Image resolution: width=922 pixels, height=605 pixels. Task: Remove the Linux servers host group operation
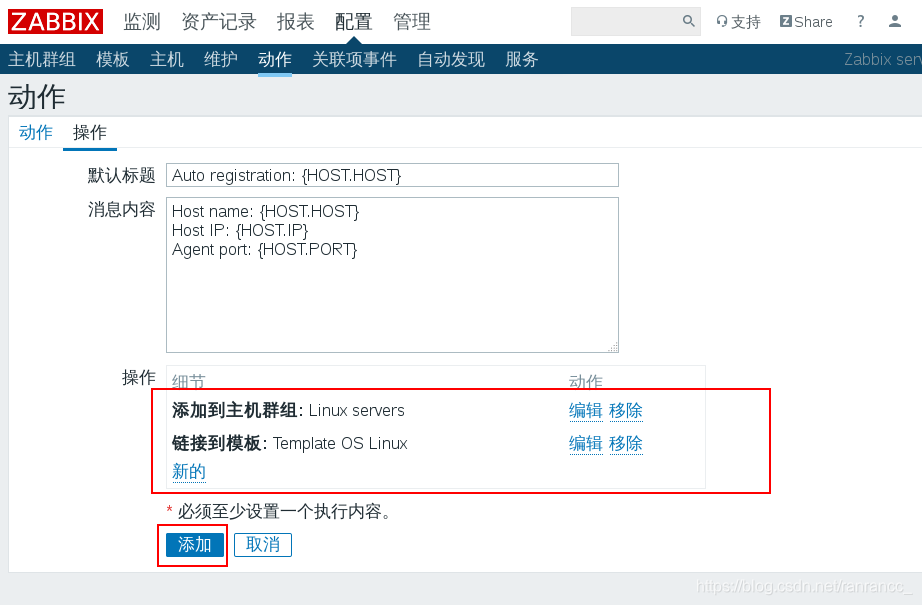pos(626,410)
